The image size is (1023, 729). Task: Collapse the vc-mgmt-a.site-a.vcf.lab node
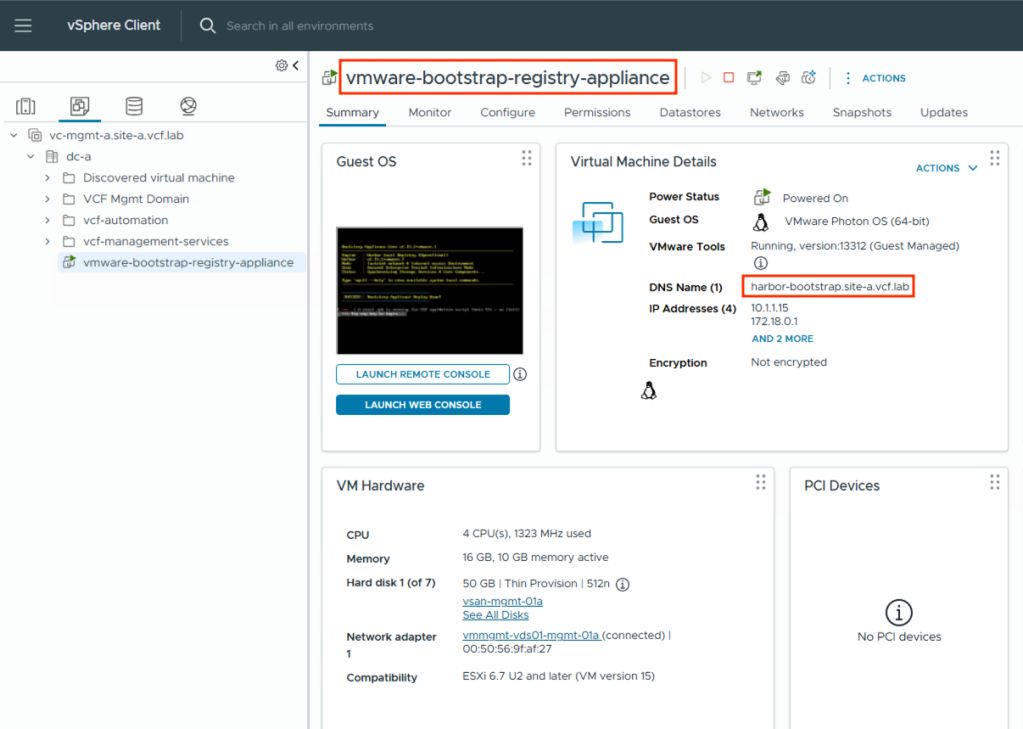(x=14, y=135)
